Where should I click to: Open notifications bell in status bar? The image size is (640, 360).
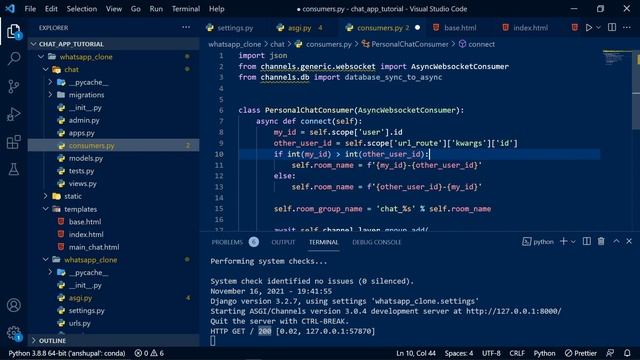click(627, 353)
